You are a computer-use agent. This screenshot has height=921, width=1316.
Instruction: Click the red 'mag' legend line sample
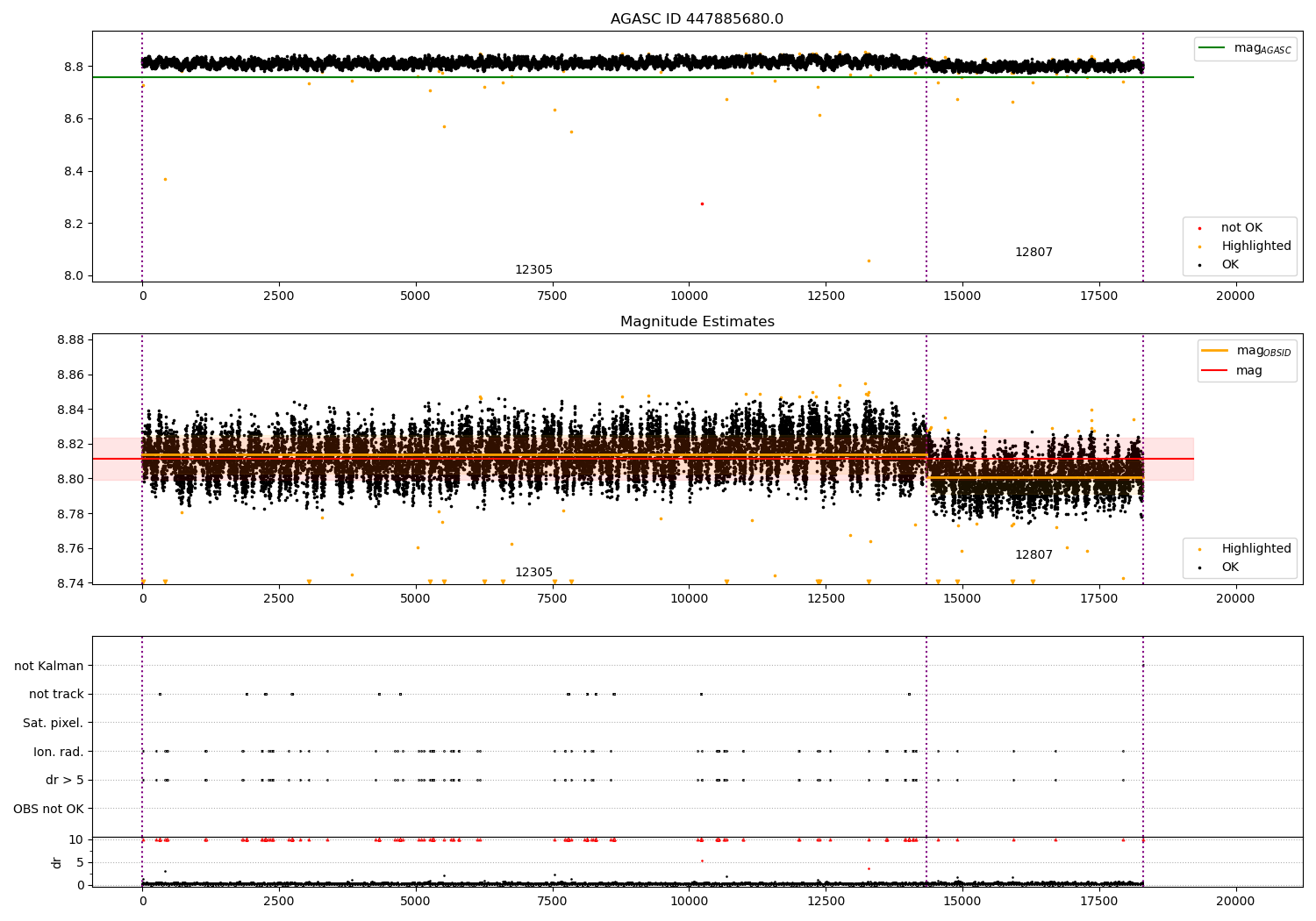tap(1214, 370)
